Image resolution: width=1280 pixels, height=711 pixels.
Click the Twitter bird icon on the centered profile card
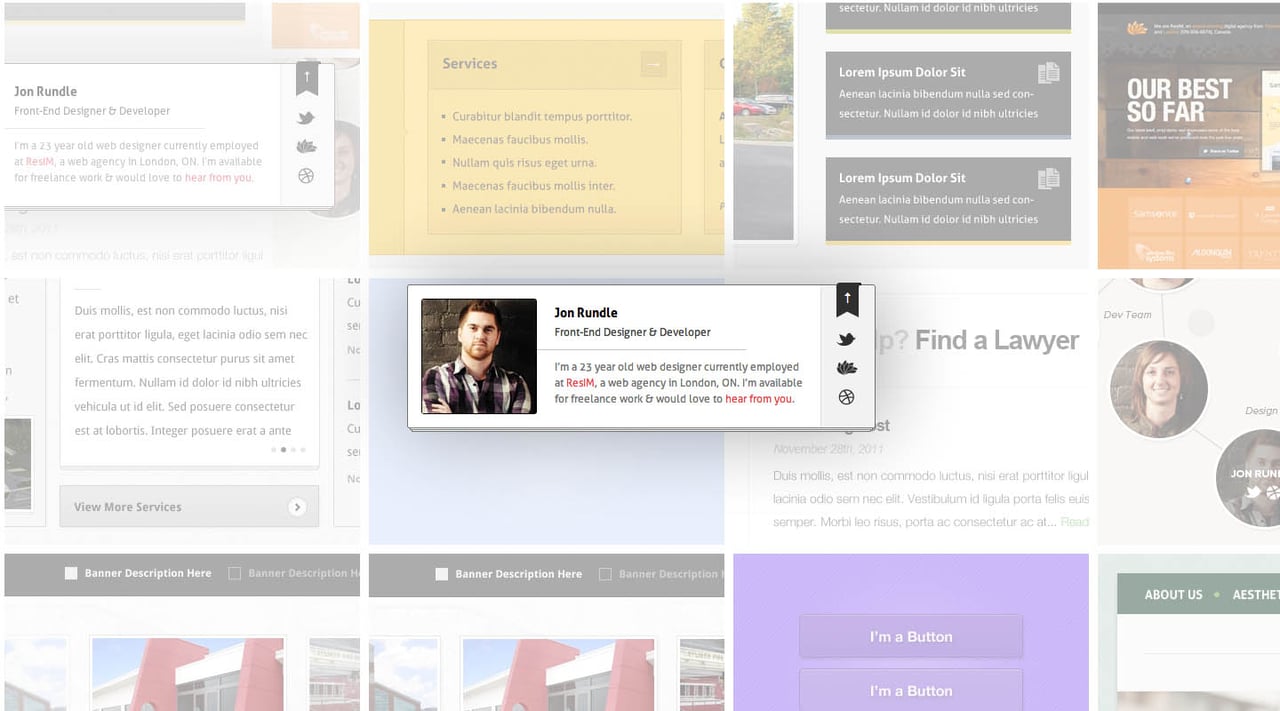pyautogui.click(x=847, y=338)
